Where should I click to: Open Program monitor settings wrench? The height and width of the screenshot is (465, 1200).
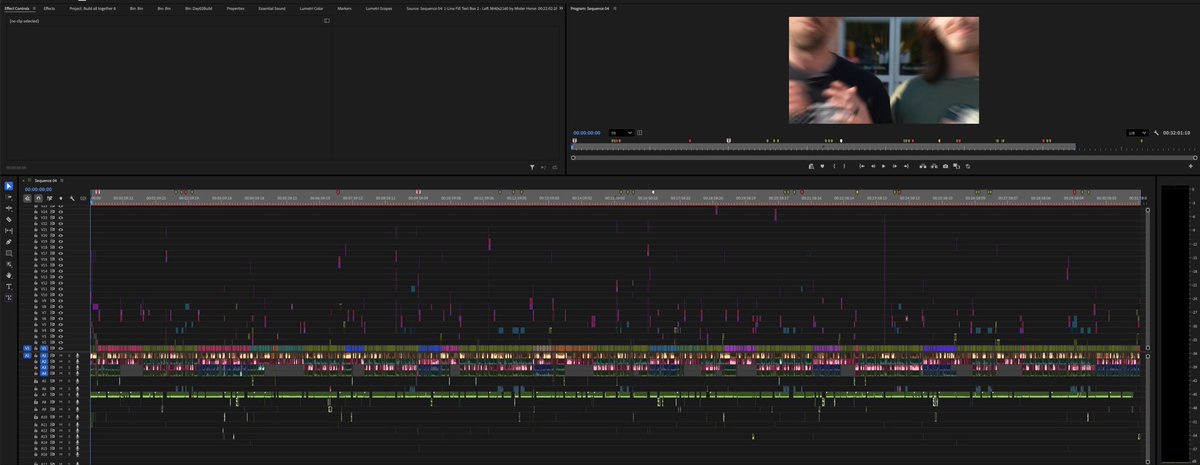[x=1156, y=132]
